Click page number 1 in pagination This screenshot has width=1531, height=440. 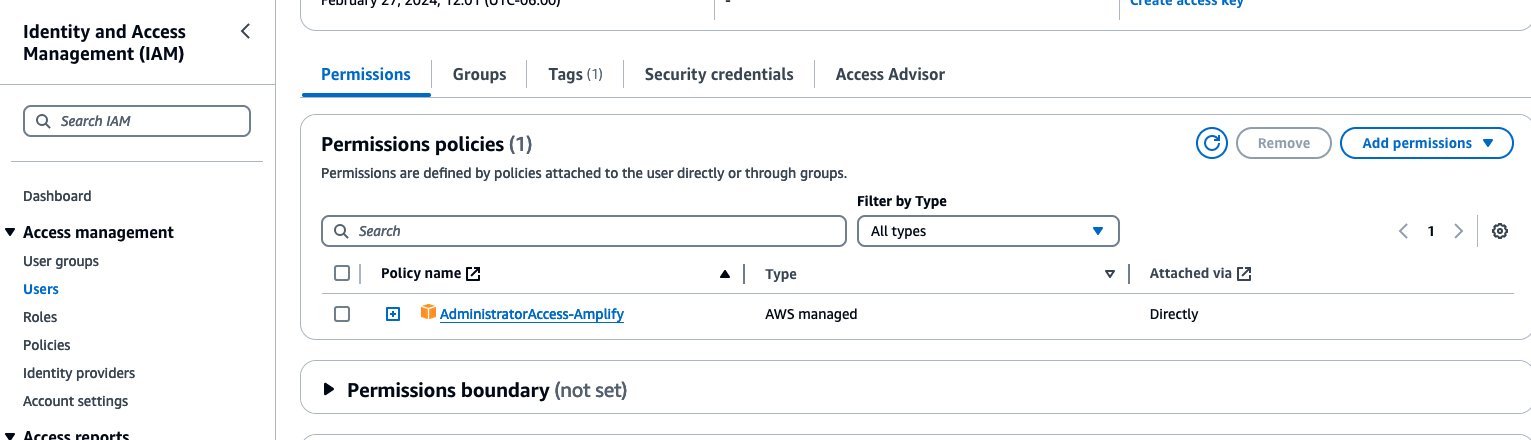click(x=1431, y=231)
